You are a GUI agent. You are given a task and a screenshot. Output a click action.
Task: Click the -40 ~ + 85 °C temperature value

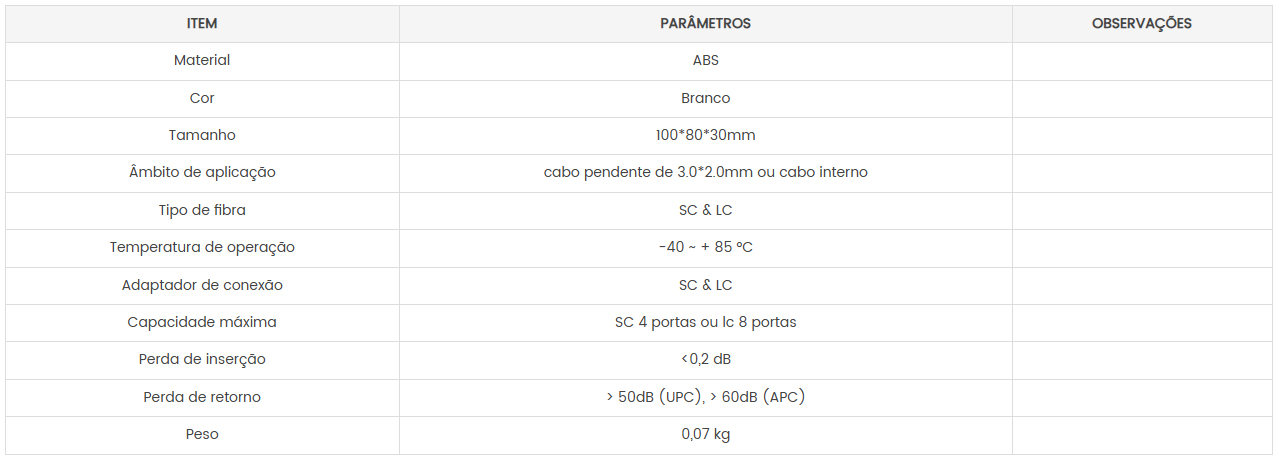[705, 247]
